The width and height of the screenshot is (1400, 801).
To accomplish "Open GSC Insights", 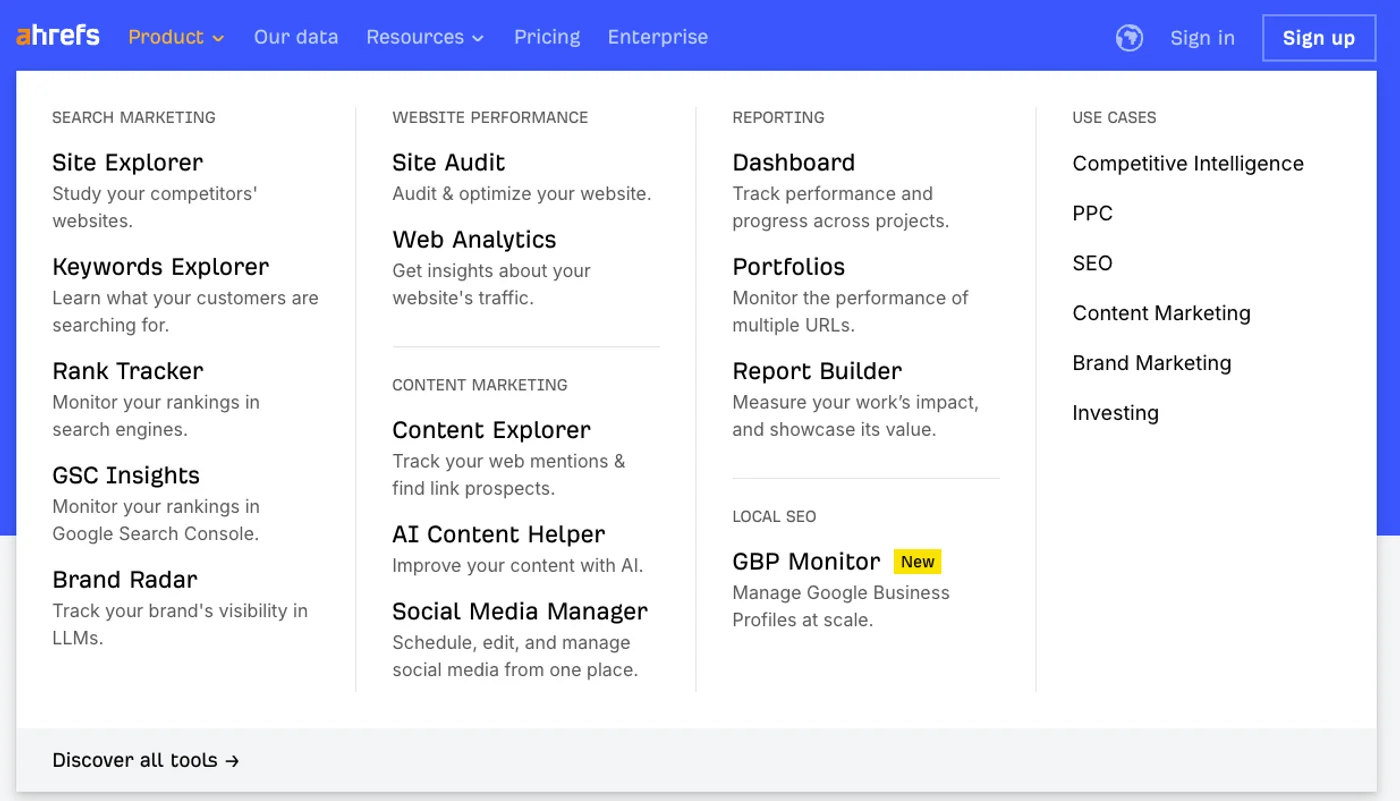I will [x=126, y=475].
